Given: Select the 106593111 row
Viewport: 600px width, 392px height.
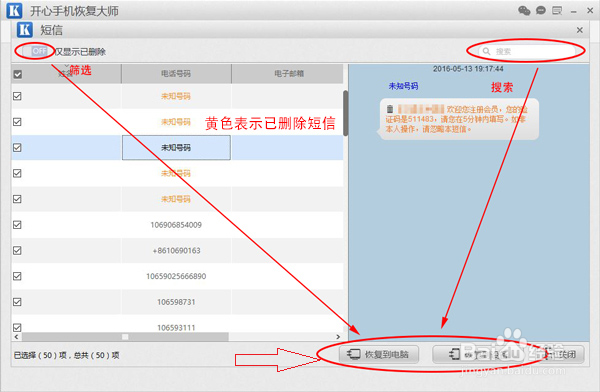Looking at the screenshot, I should (x=177, y=325).
